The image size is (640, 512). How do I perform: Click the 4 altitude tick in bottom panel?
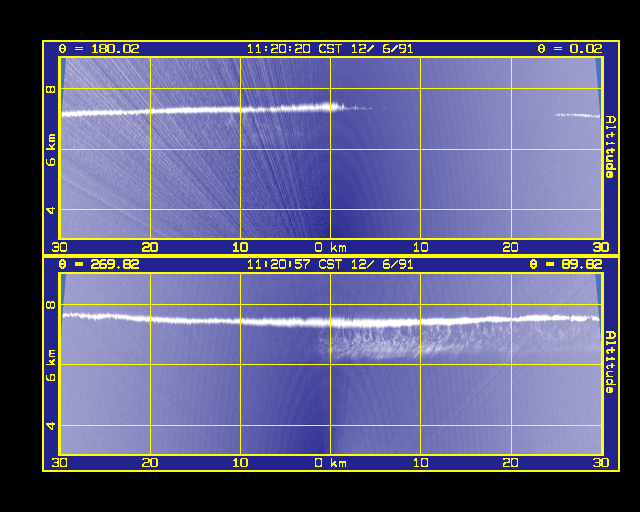click(51, 426)
